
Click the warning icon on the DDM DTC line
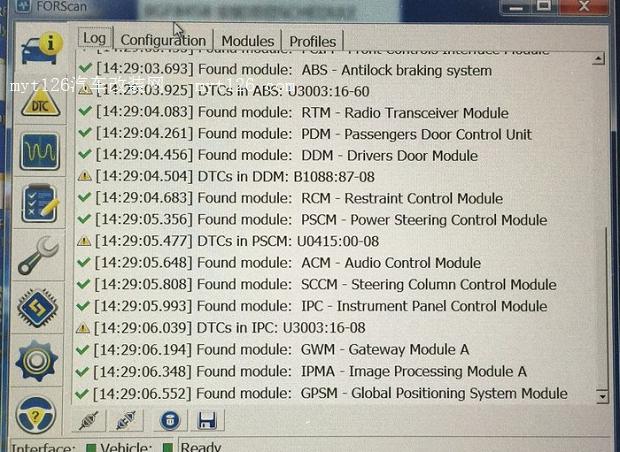(x=85, y=176)
